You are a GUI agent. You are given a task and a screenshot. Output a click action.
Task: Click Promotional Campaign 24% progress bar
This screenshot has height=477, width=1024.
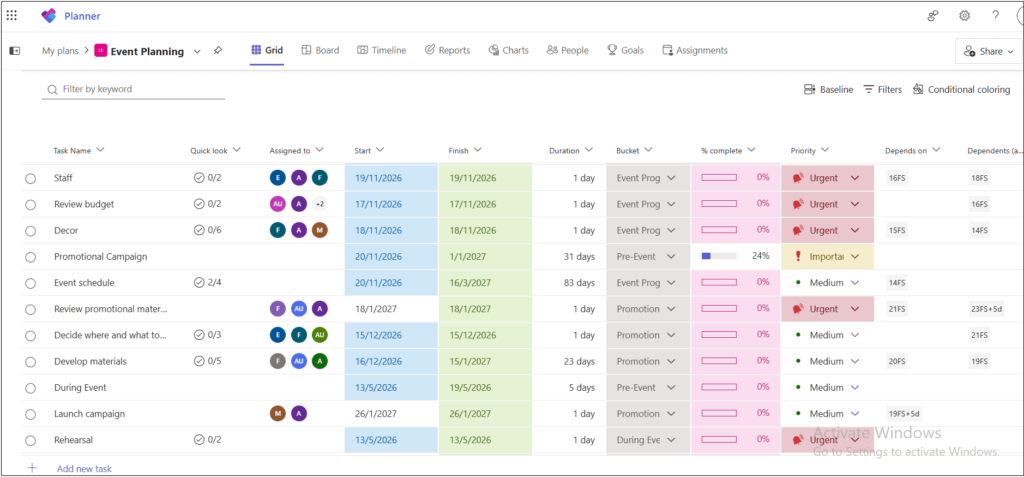pos(719,256)
